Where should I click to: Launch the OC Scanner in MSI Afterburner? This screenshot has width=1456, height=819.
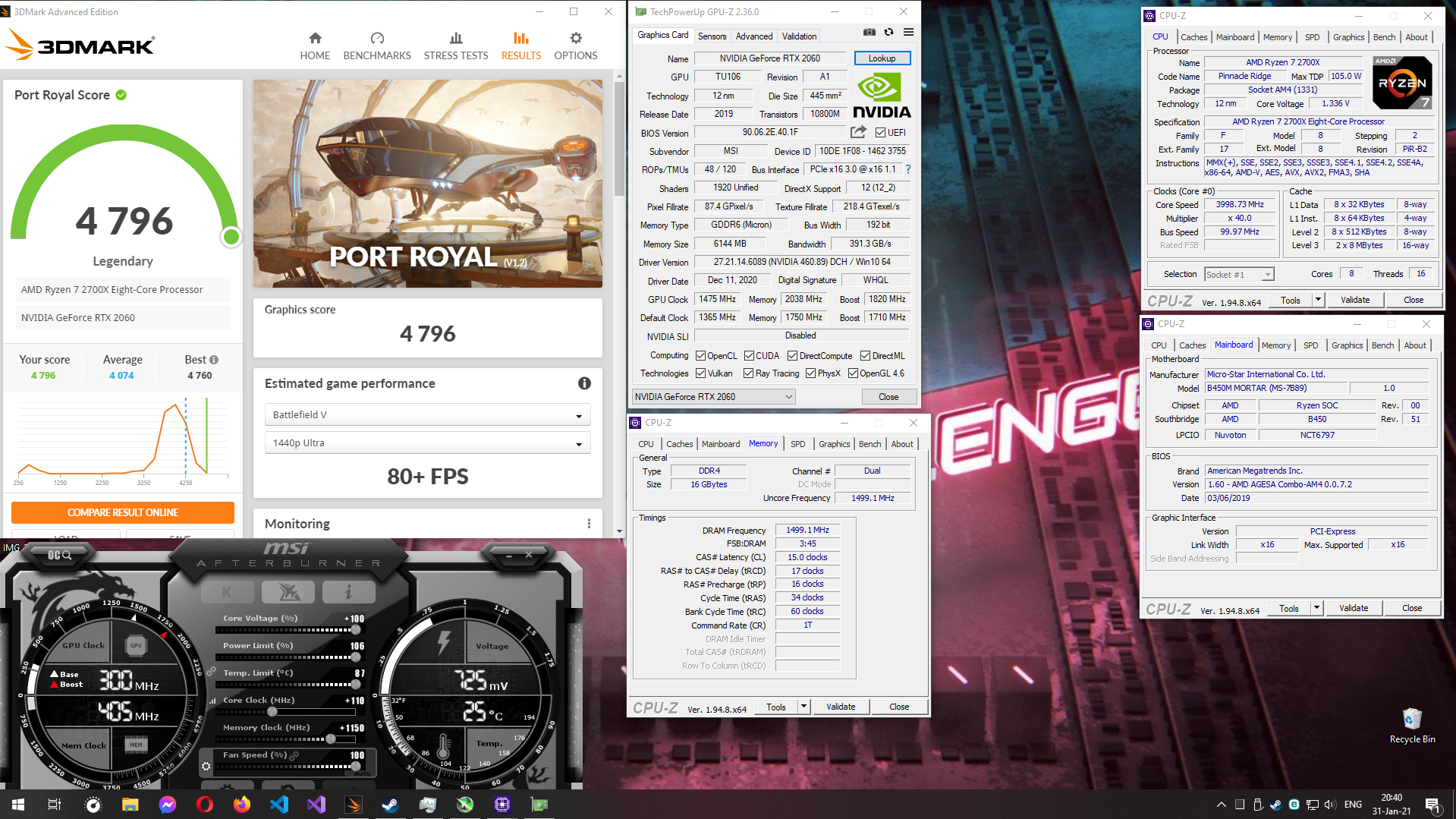59,555
